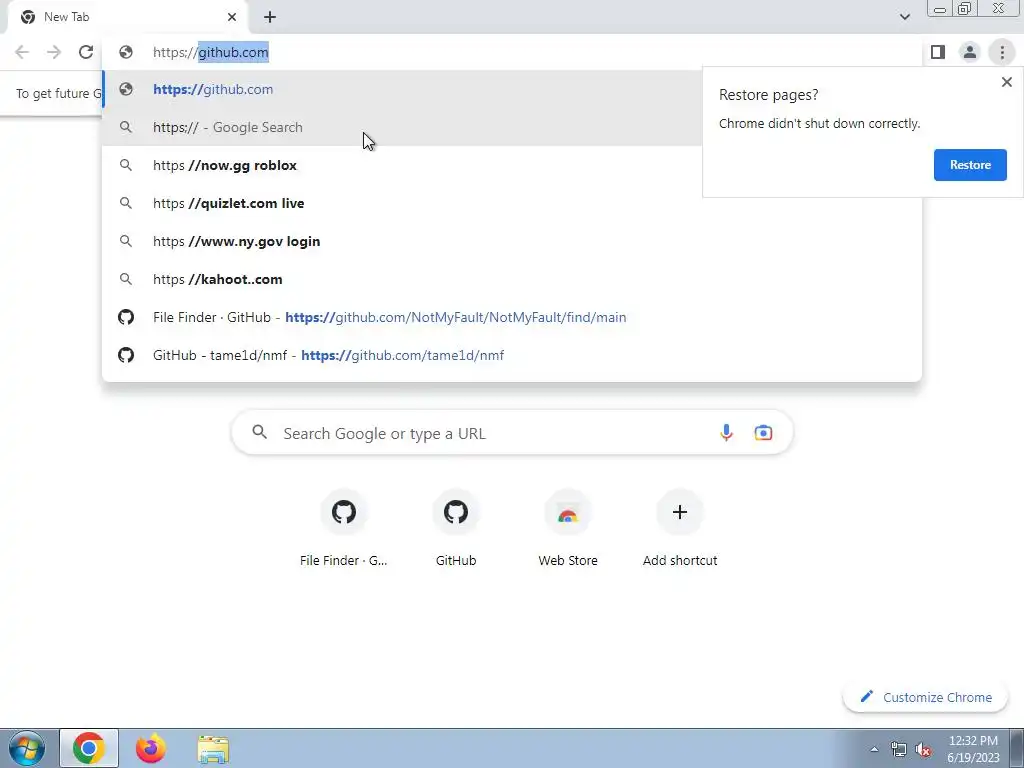Choose 'https //www.ny.gov login' suggestion
This screenshot has width=1024, height=768.
click(511, 241)
